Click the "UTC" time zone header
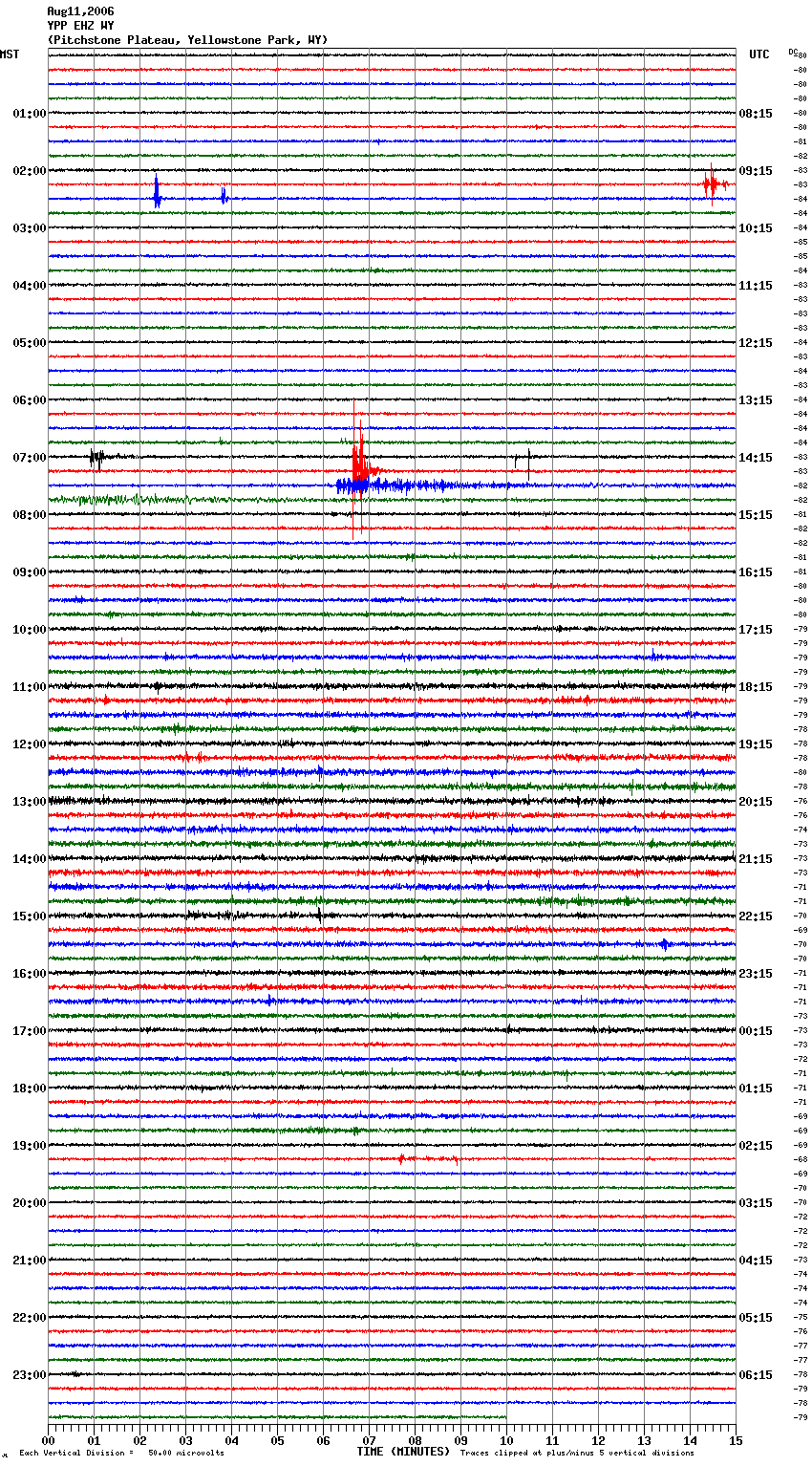Viewport: 812px width, 1466px height. click(x=759, y=54)
